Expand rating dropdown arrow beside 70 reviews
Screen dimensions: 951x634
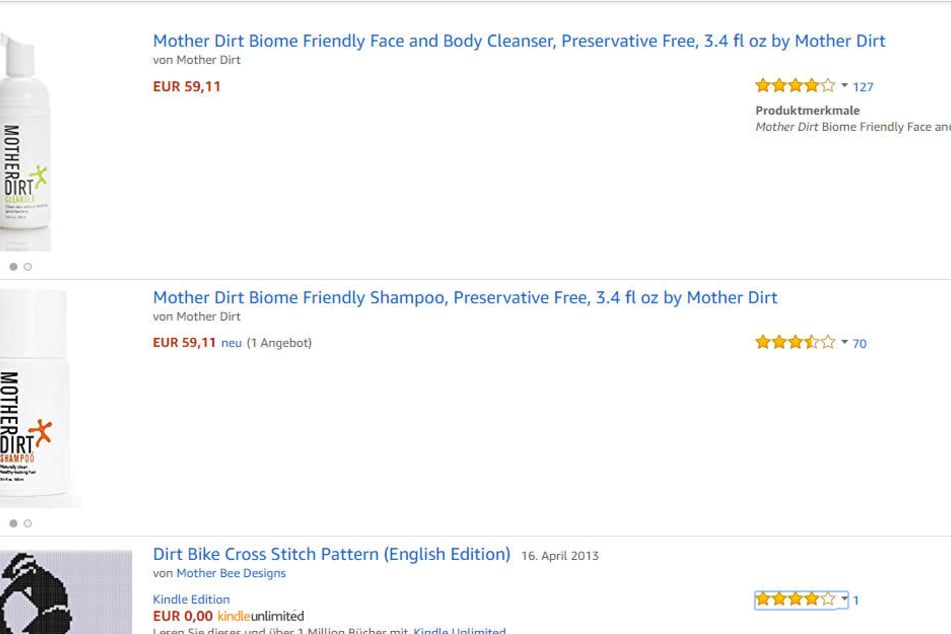tap(844, 342)
